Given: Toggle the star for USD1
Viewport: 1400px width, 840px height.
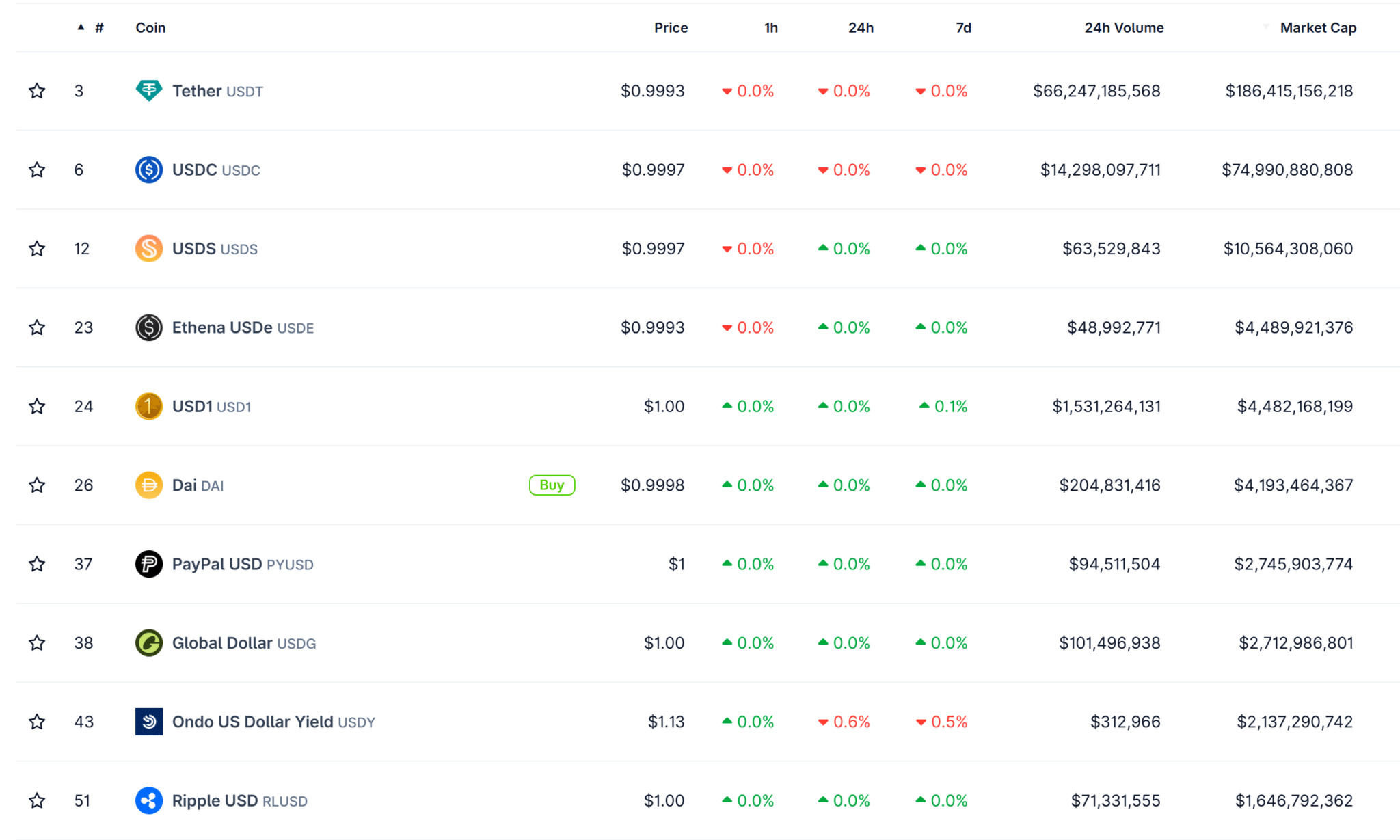Looking at the screenshot, I should 37,407.
